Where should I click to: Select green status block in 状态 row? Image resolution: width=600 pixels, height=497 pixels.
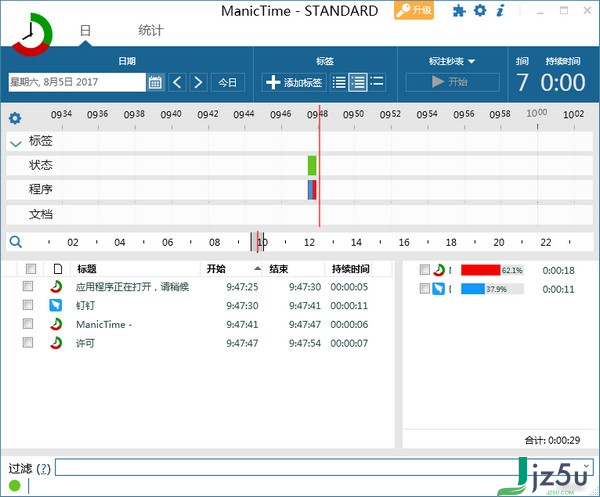click(x=312, y=165)
